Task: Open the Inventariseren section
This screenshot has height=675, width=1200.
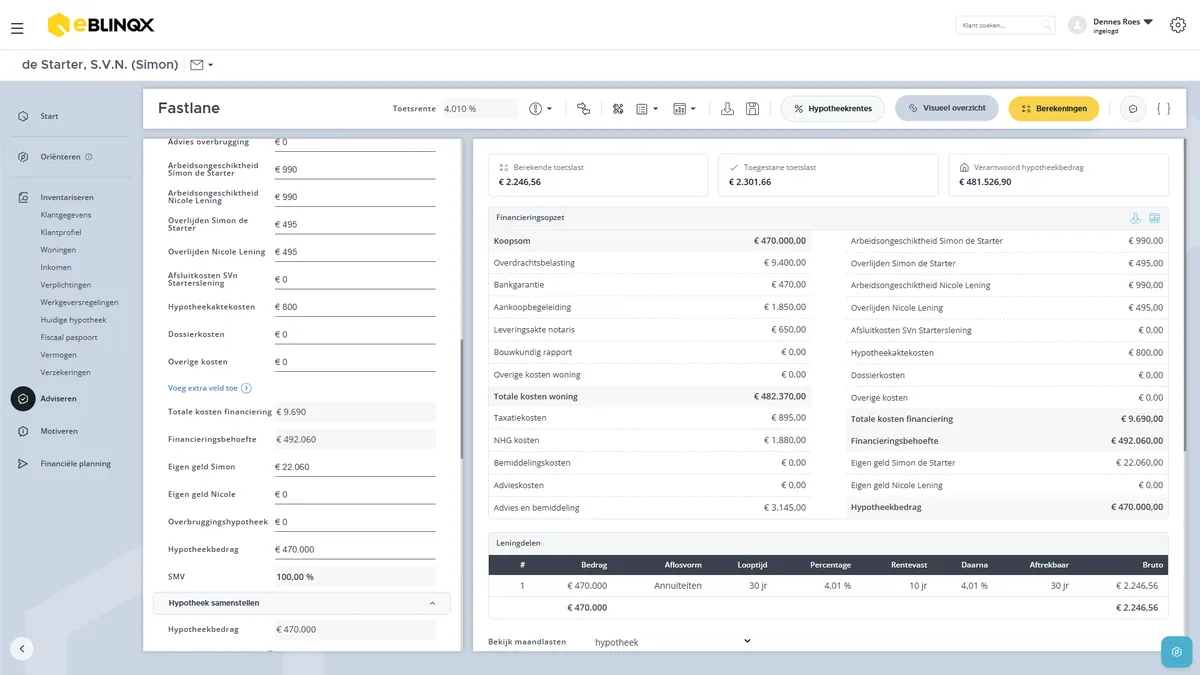Action: (66, 197)
